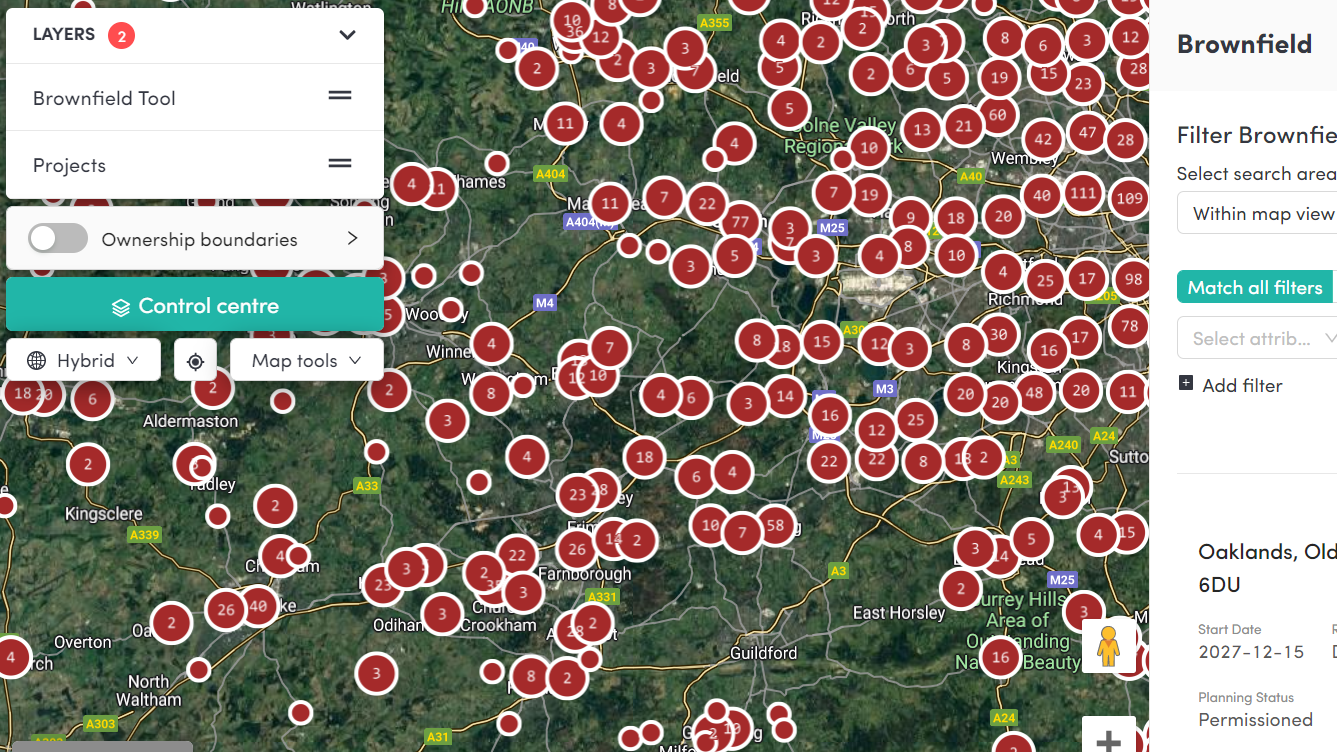Open the Hybrid basemap dropdown
The image size is (1337, 752).
83,360
